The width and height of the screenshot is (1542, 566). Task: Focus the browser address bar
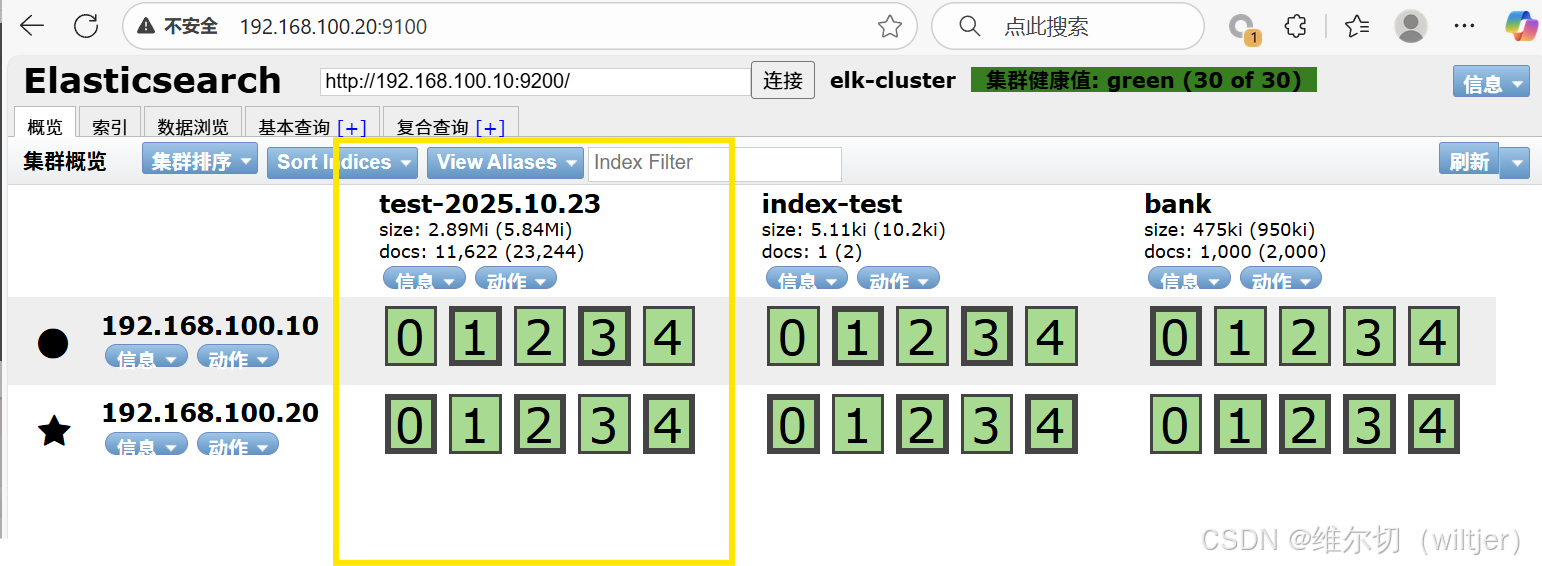[x=520, y=27]
